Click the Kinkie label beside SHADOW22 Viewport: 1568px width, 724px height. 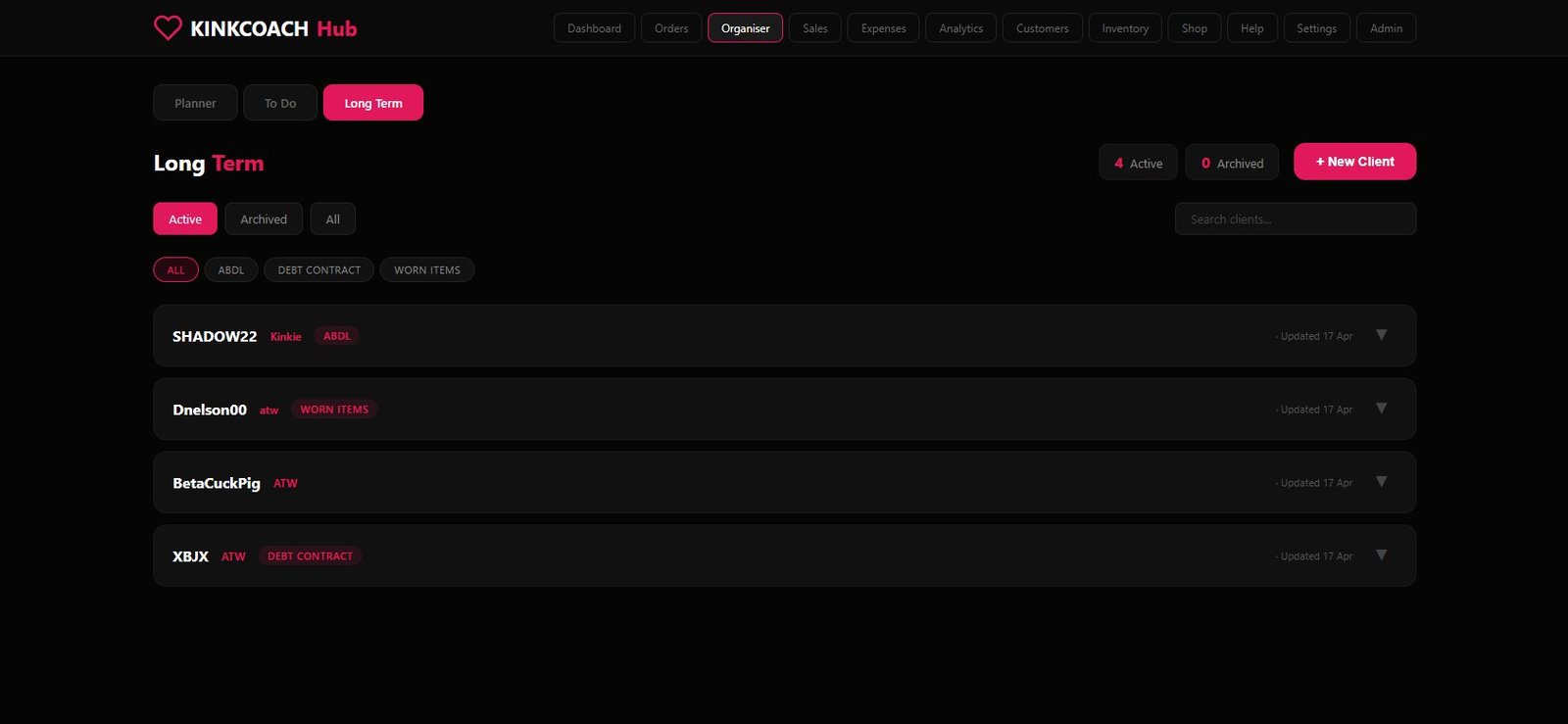(286, 337)
